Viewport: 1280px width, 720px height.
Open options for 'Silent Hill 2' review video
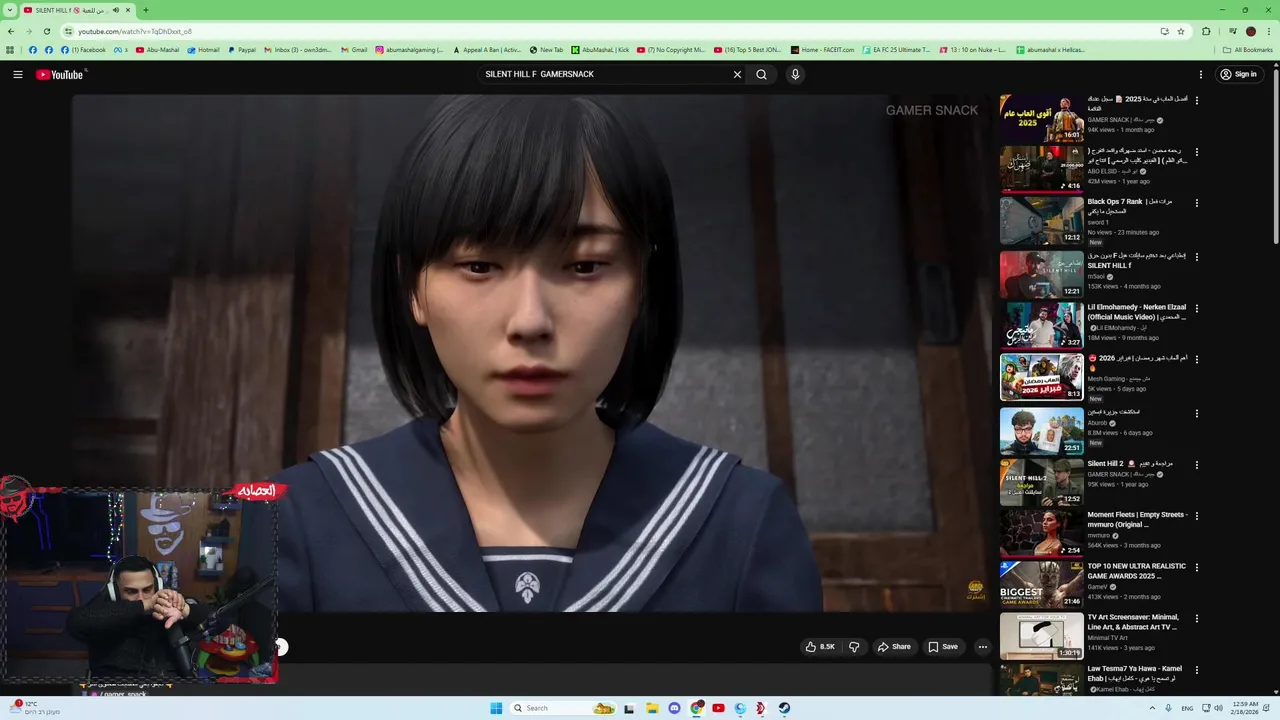tap(1197, 465)
